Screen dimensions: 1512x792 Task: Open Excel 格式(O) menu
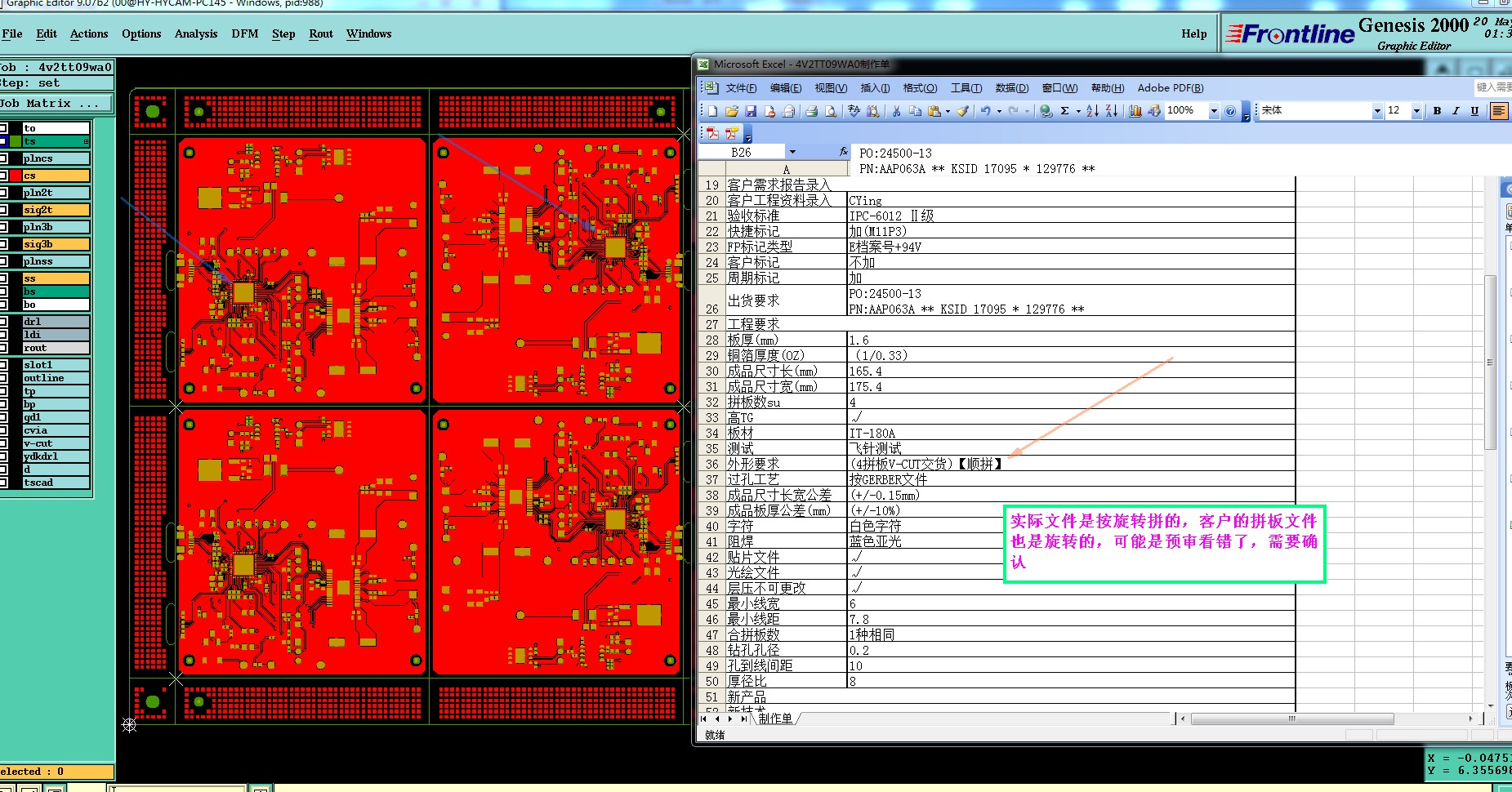920,88
